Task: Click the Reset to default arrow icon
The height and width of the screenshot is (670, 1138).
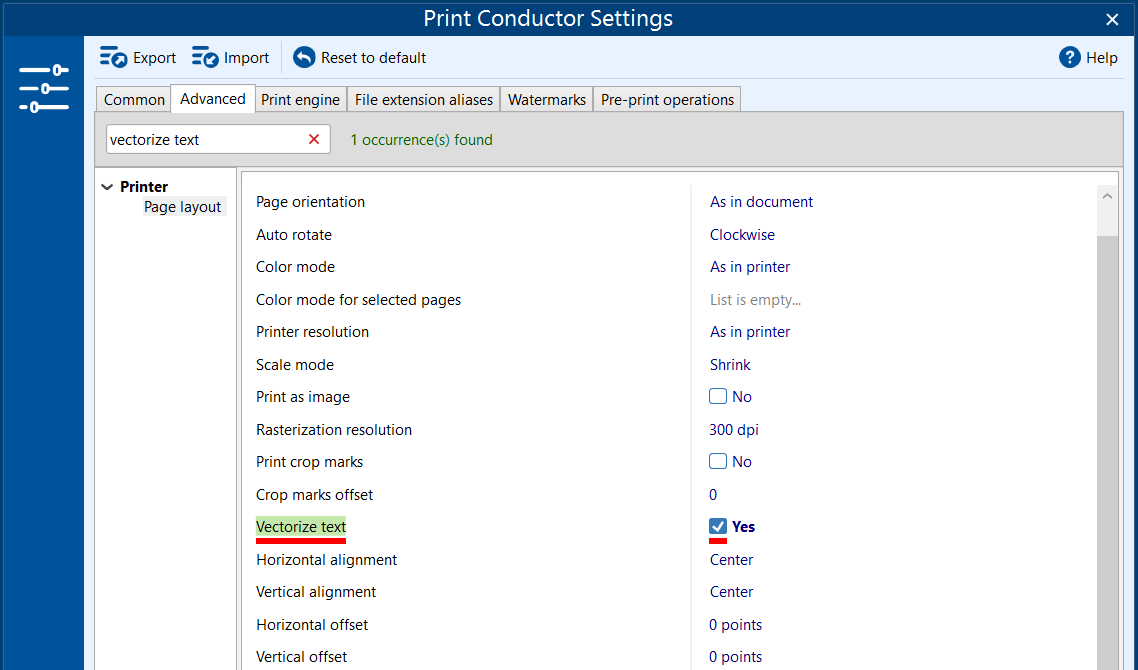Action: click(304, 58)
